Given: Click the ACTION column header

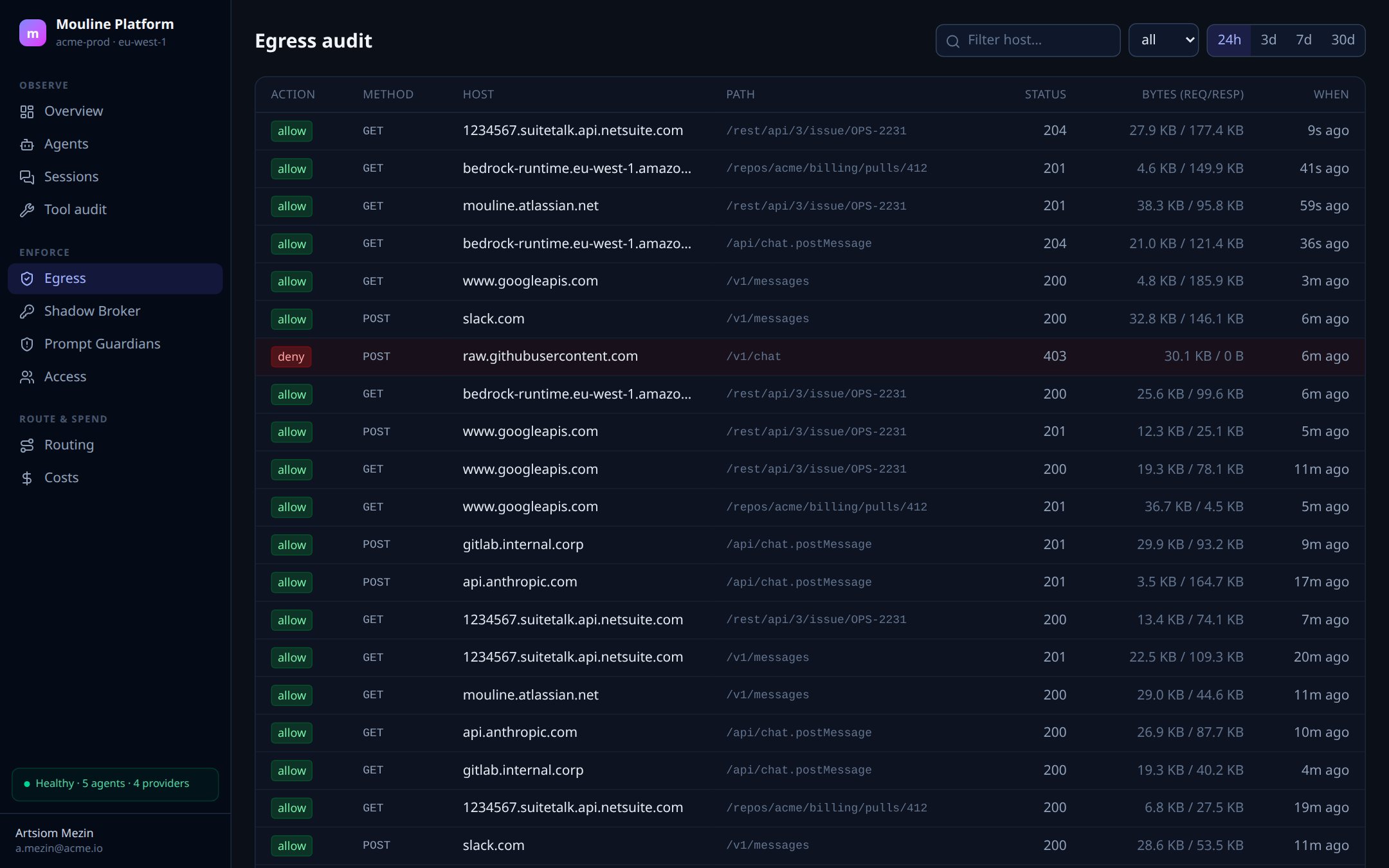Looking at the screenshot, I should [293, 95].
